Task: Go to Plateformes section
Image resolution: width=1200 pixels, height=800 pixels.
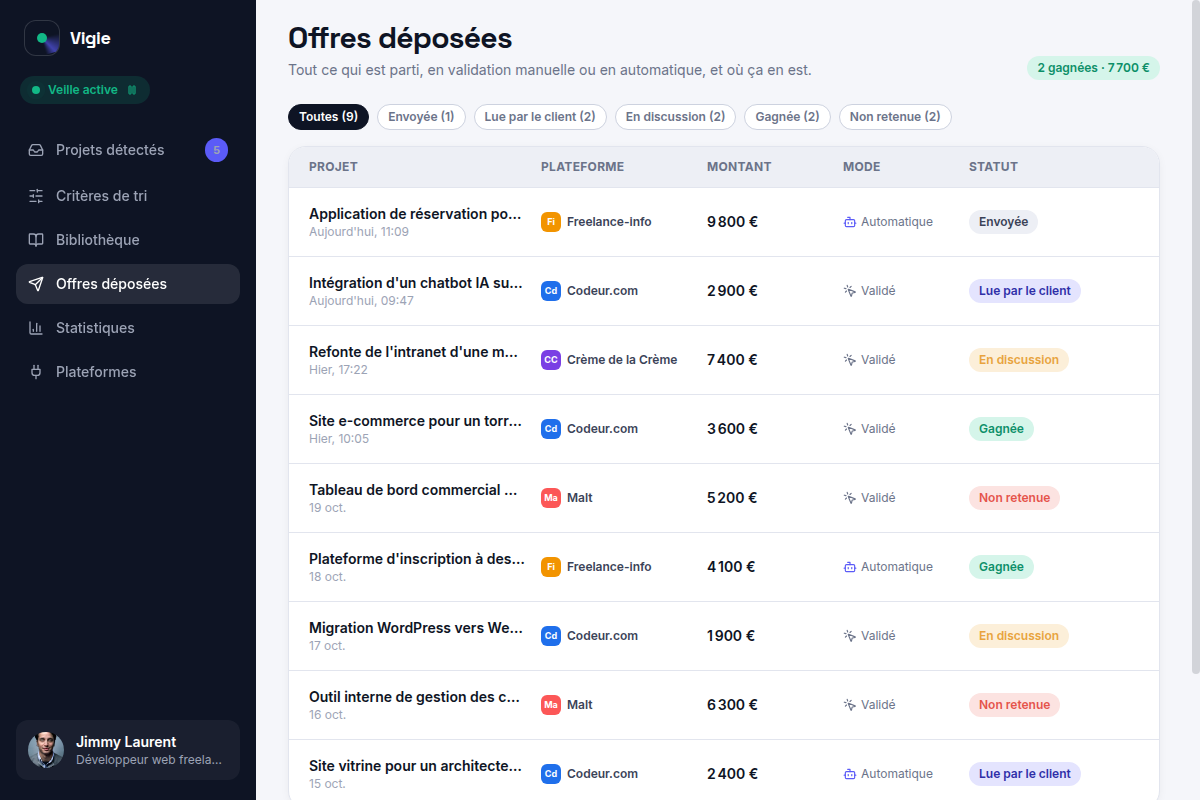Action: [128, 372]
